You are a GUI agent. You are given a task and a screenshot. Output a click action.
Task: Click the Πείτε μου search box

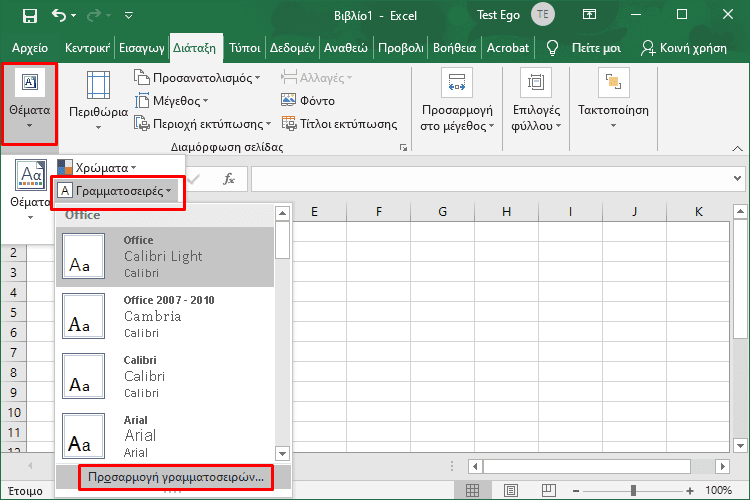coord(596,48)
